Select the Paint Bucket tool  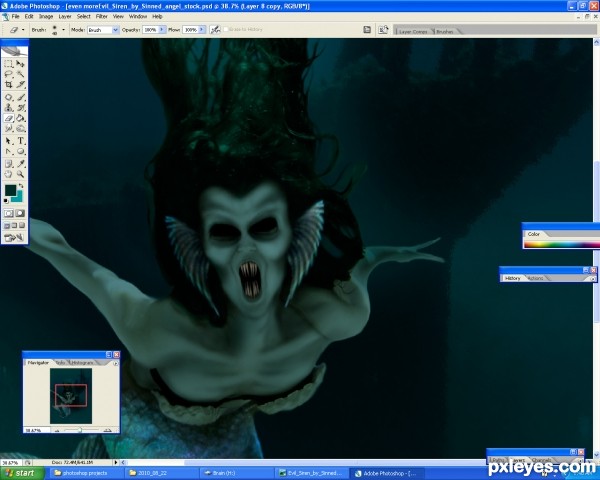coord(20,118)
